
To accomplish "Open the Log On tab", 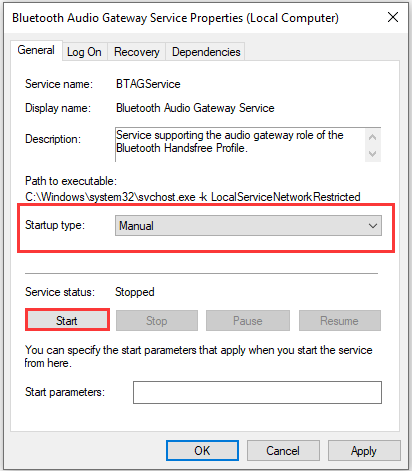I will [84, 52].
